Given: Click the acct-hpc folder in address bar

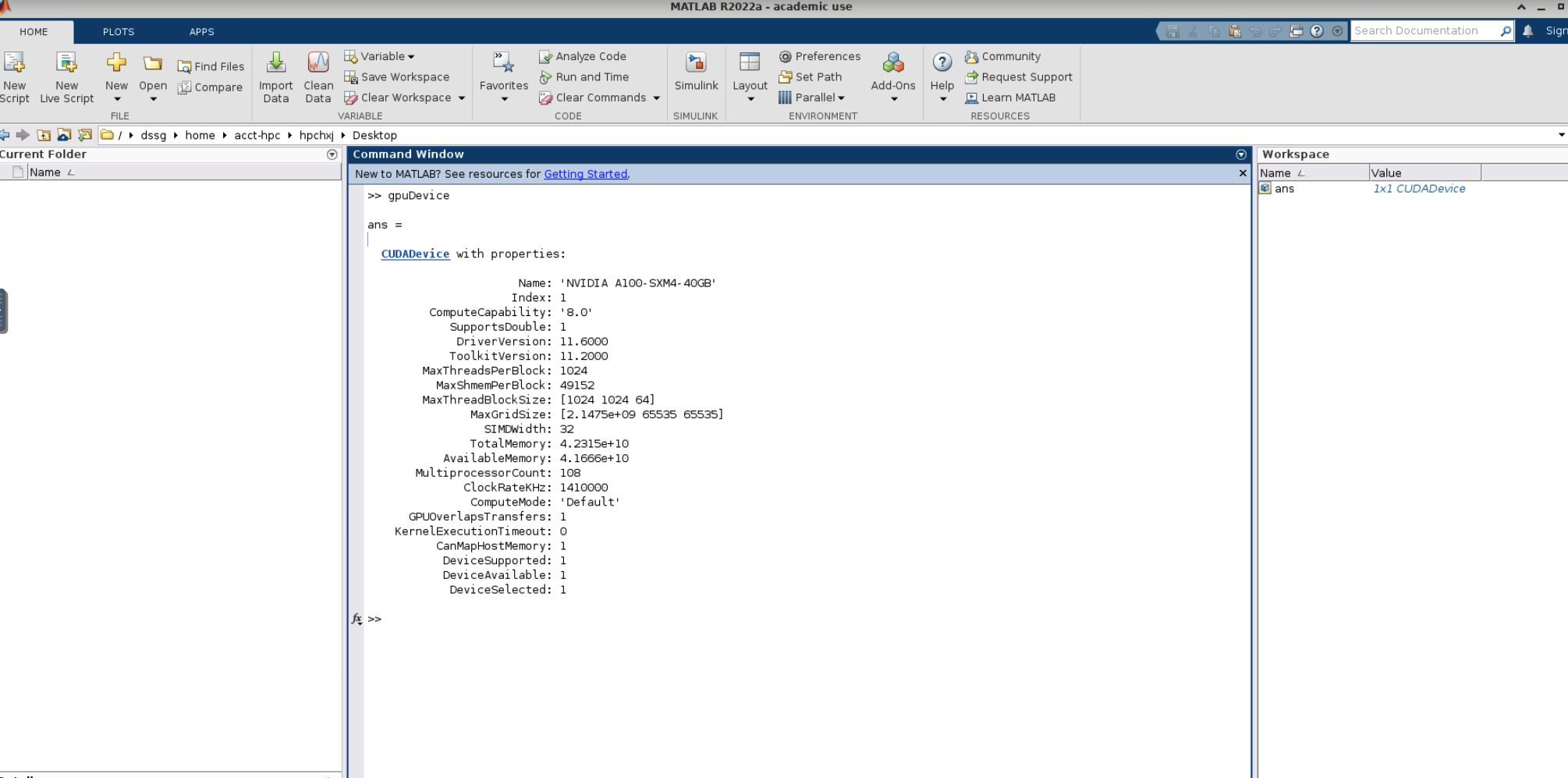Looking at the screenshot, I should click(x=257, y=135).
